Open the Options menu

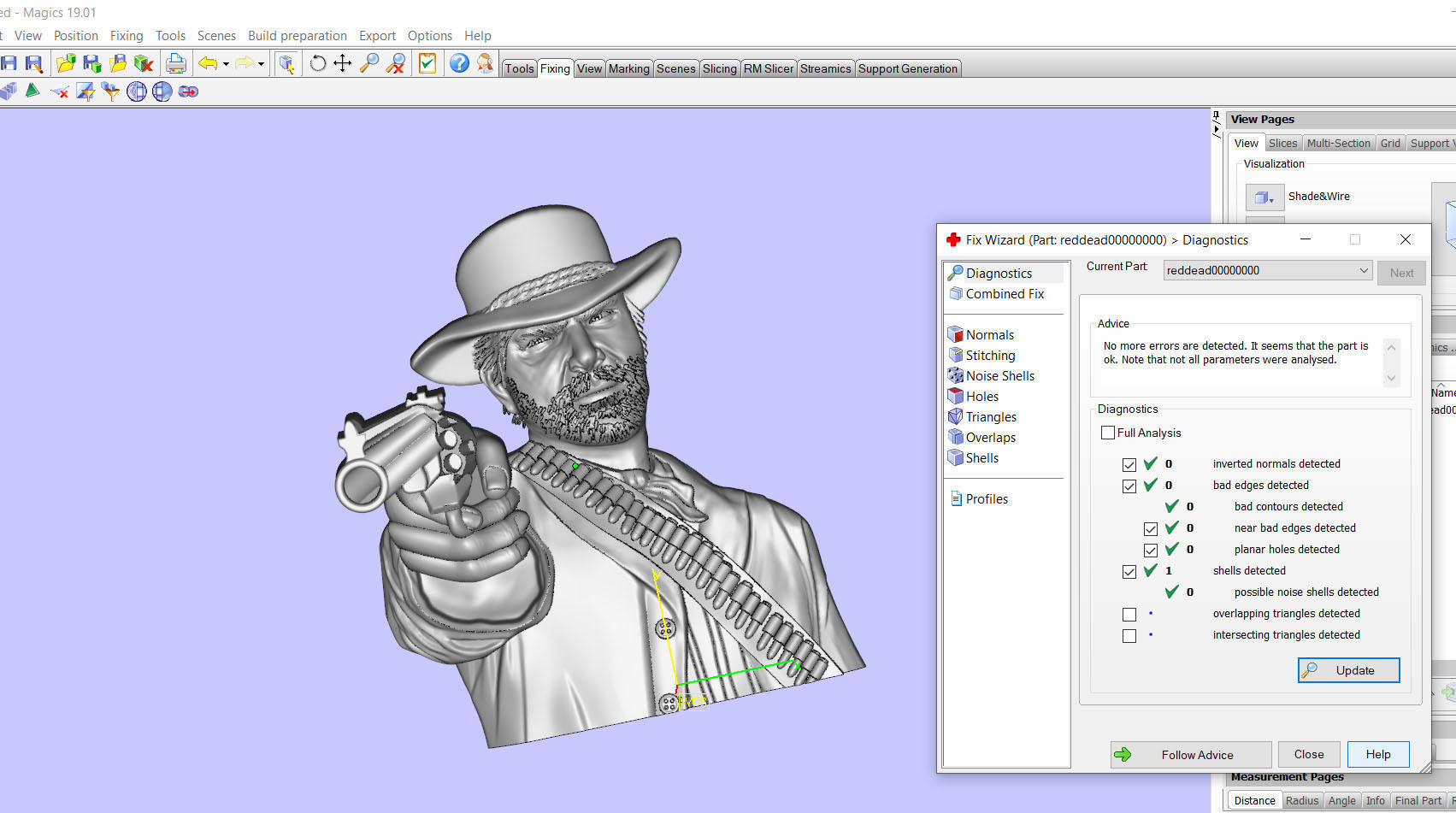click(430, 35)
